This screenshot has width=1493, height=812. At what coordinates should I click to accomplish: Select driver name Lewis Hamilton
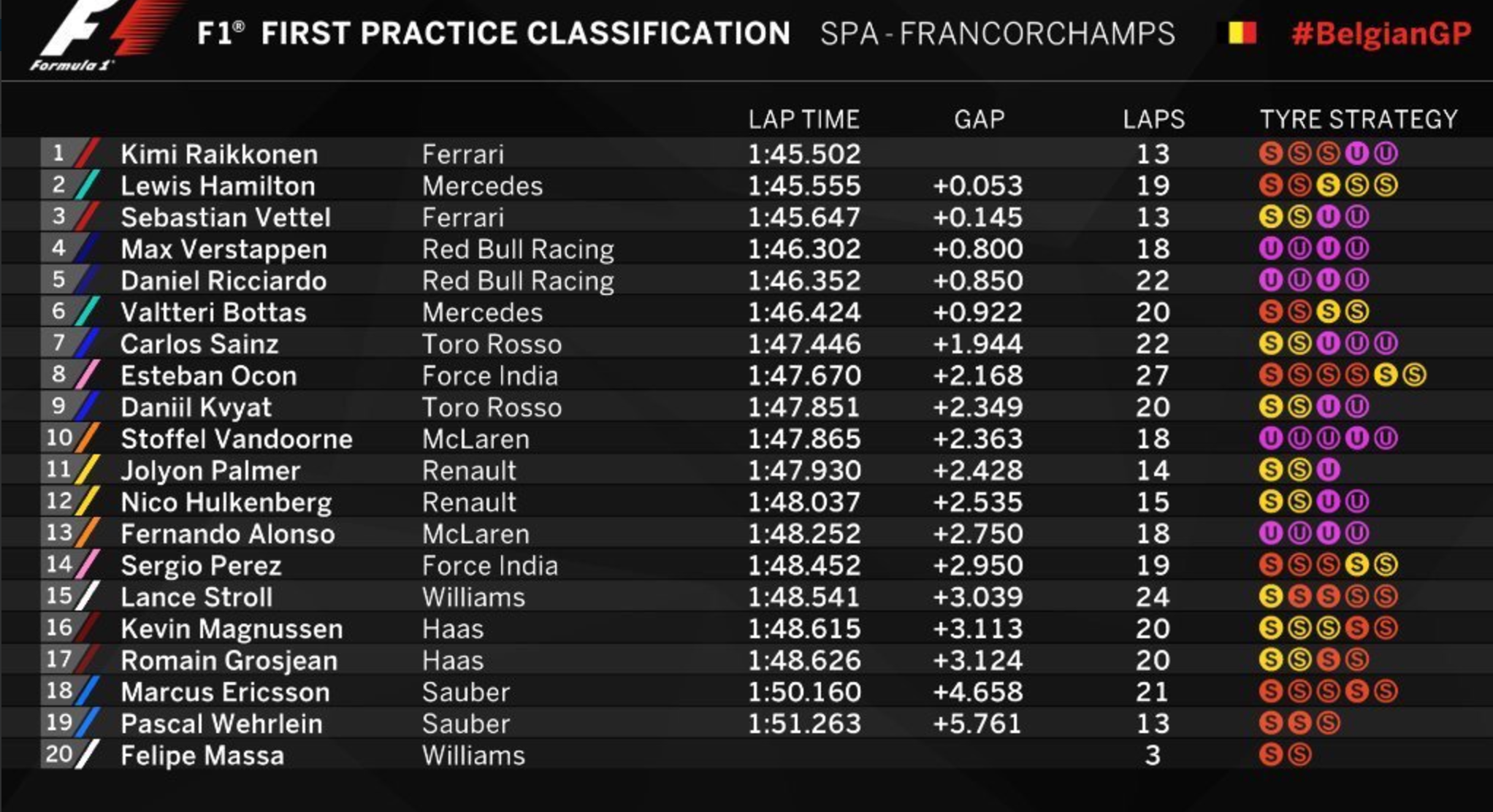click(218, 185)
